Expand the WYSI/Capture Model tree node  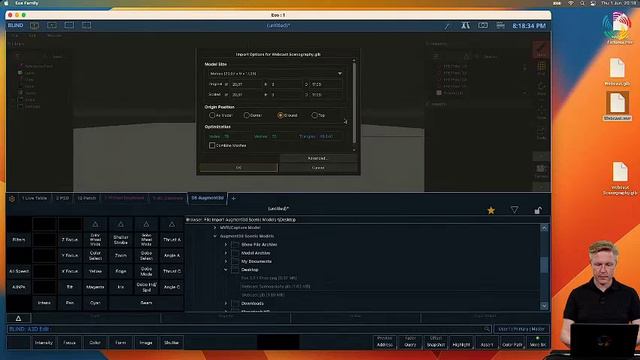pyautogui.click(x=215, y=228)
